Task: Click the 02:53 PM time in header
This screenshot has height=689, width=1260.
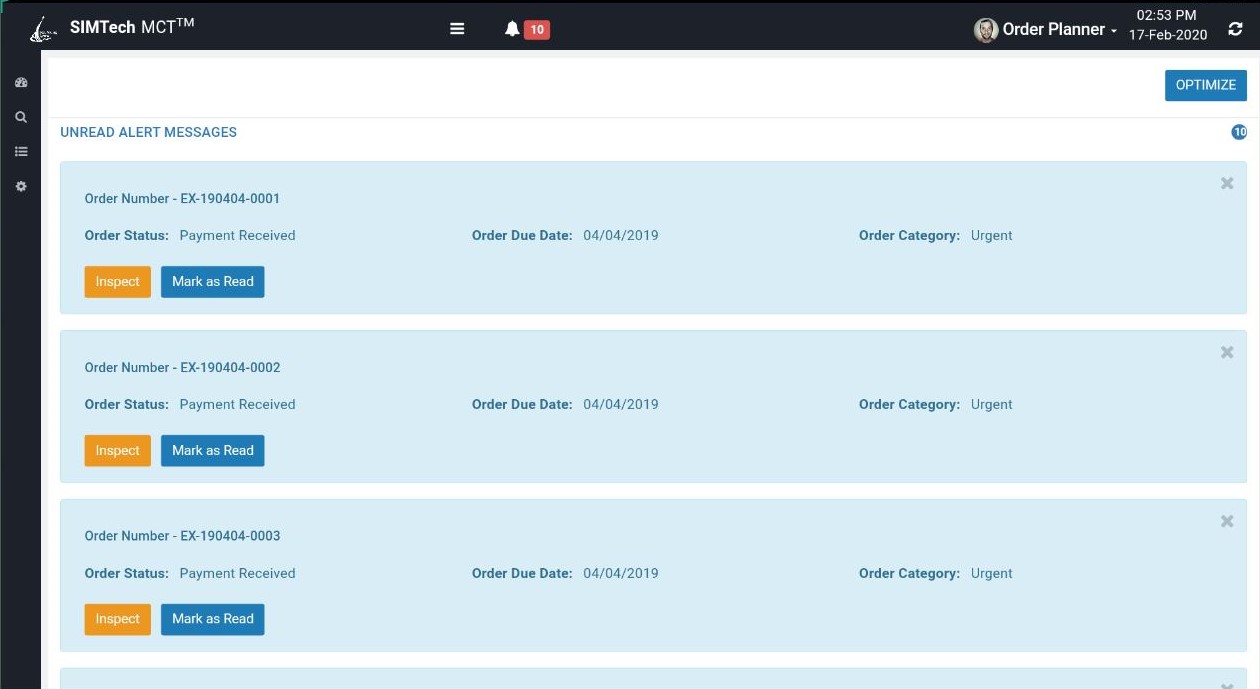Action: coord(1167,16)
